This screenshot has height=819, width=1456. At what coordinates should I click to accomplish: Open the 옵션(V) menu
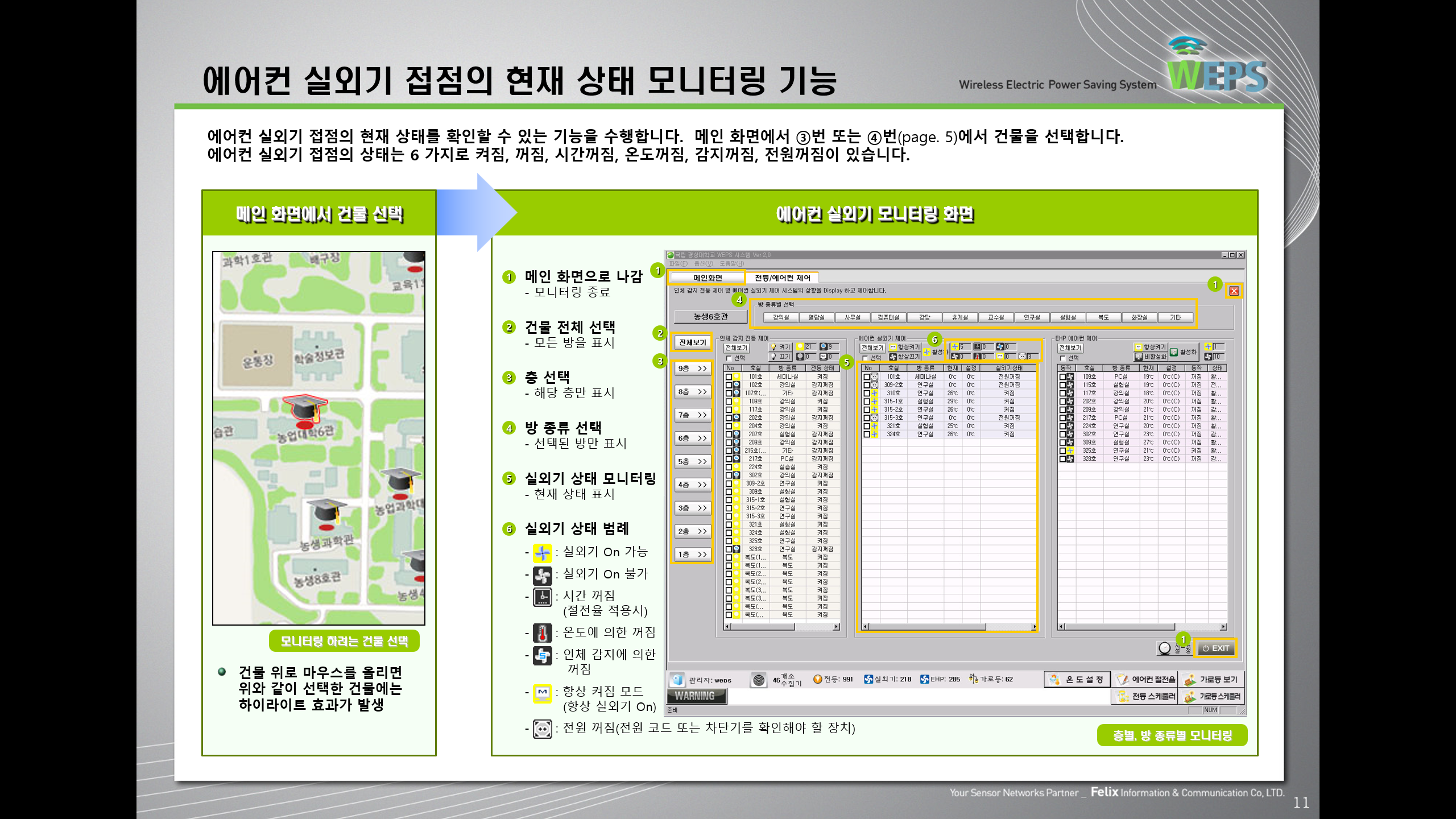point(704,263)
